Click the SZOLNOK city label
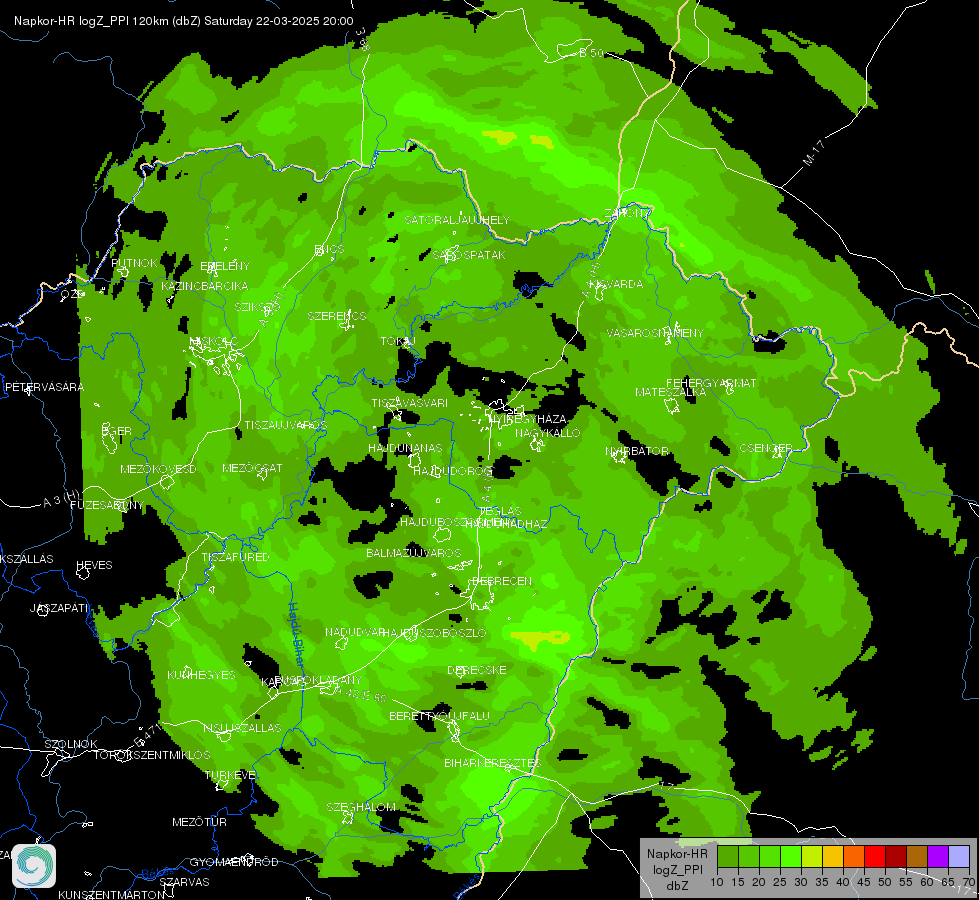The height and width of the screenshot is (900, 979). tap(71, 744)
